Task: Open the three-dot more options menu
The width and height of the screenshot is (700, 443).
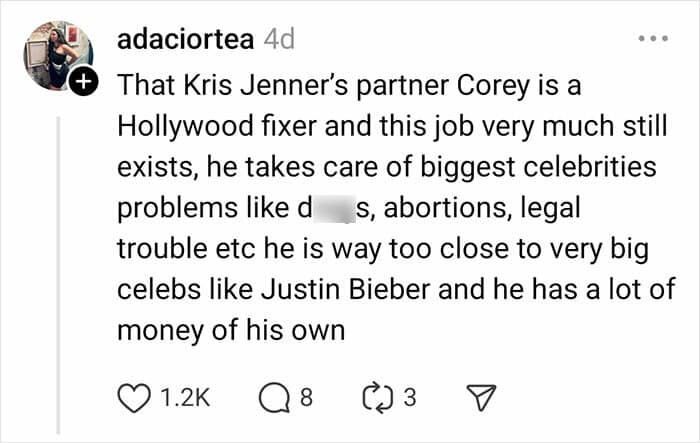Action: [x=653, y=39]
